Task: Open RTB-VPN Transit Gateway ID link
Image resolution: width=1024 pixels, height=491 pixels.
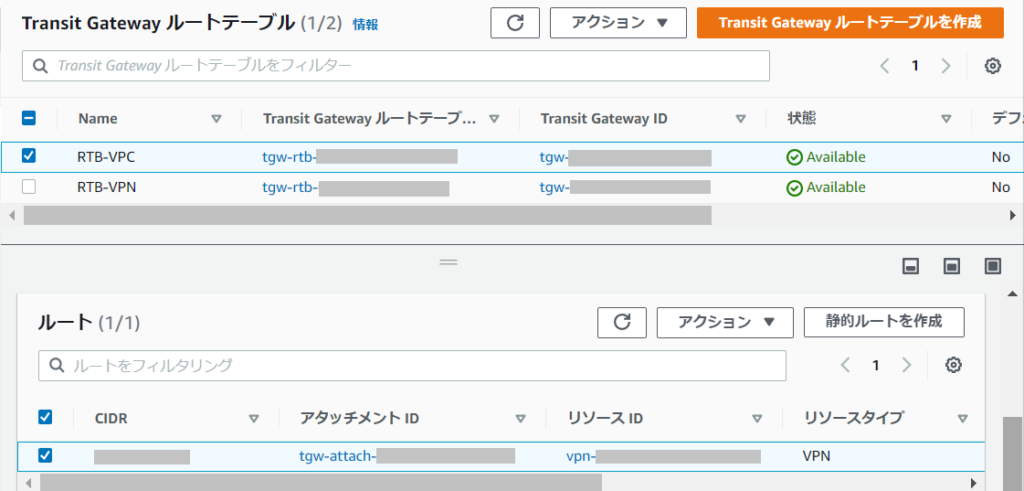Action: 625,187
